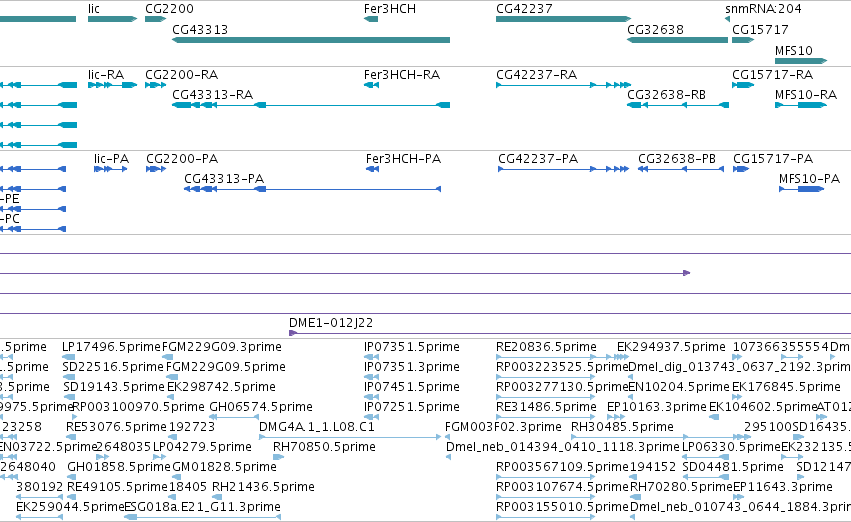Click the EK298742.5prime EST label

[221, 387]
